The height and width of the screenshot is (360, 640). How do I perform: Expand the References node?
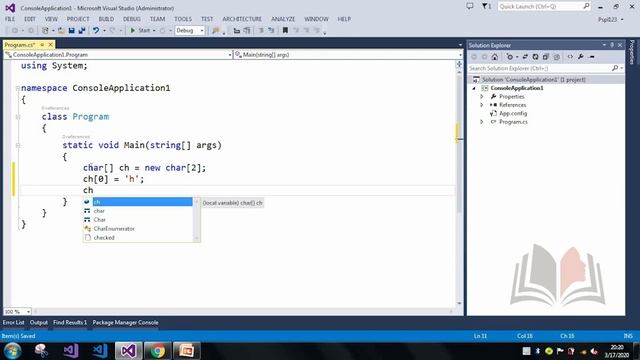(x=482, y=105)
